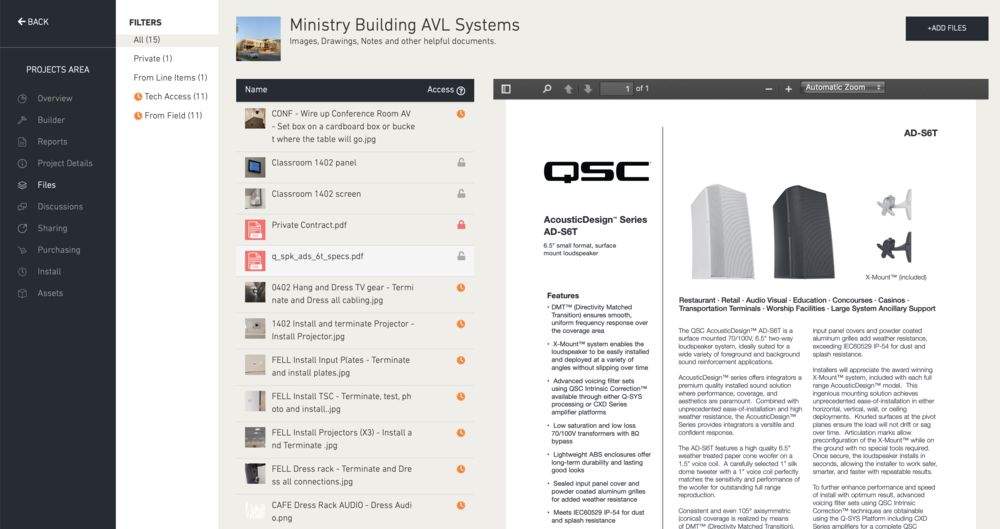This screenshot has width=1000, height=529.
Task: Open Overview in the projects sidebar
Action: pyautogui.click(x=54, y=98)
